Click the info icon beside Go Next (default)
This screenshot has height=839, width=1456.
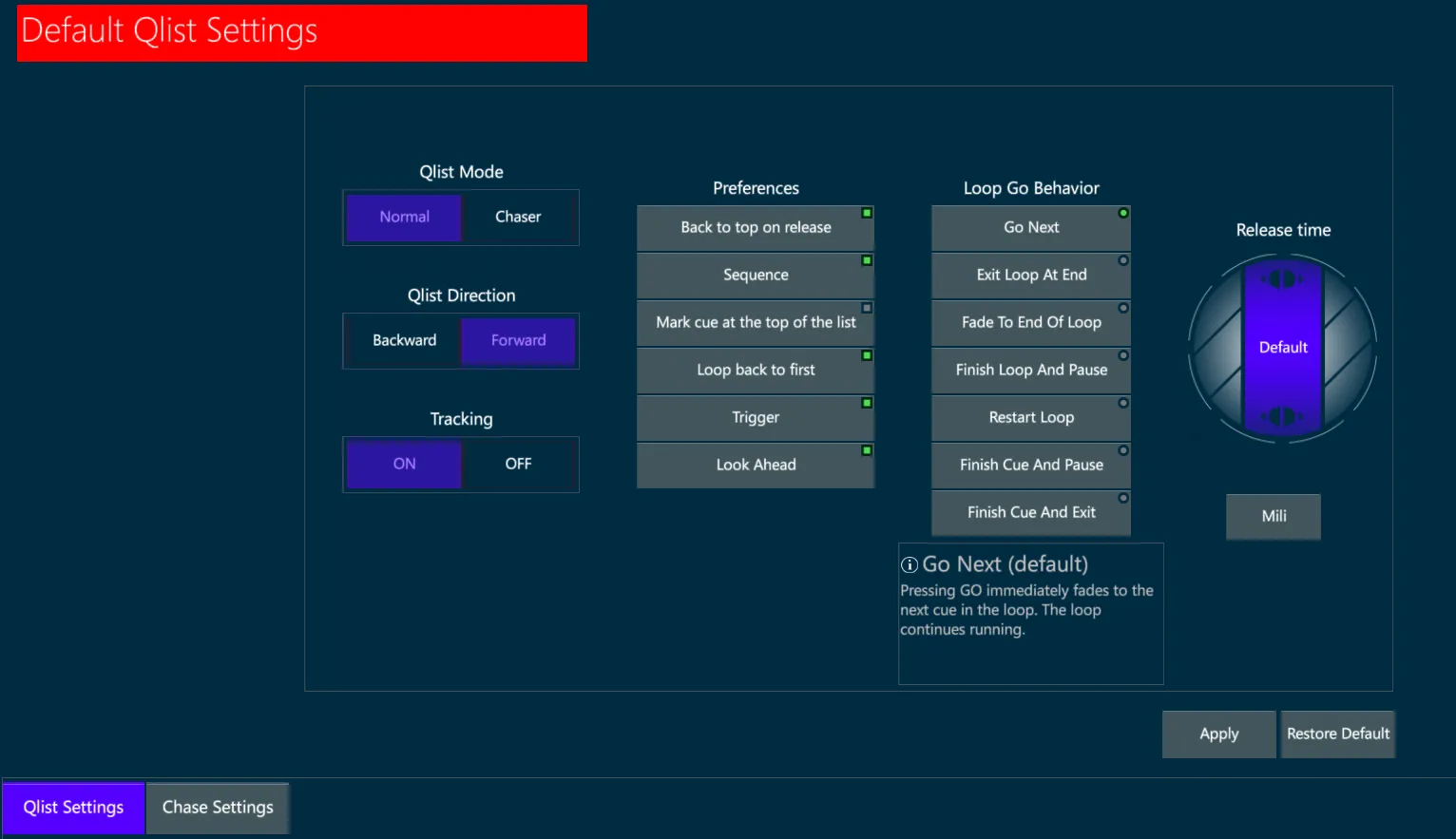coord(910,565)
